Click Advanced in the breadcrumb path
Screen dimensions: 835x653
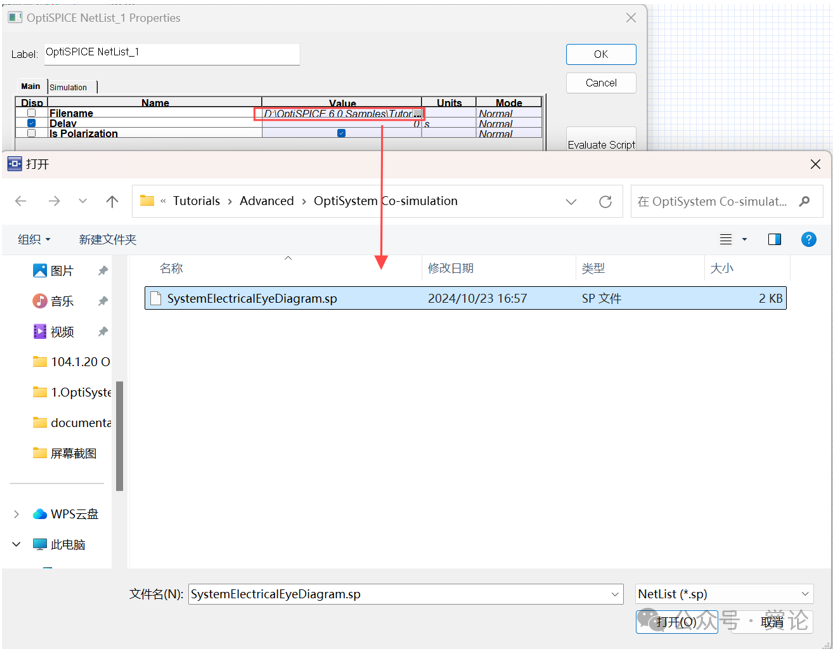[266, 201]
